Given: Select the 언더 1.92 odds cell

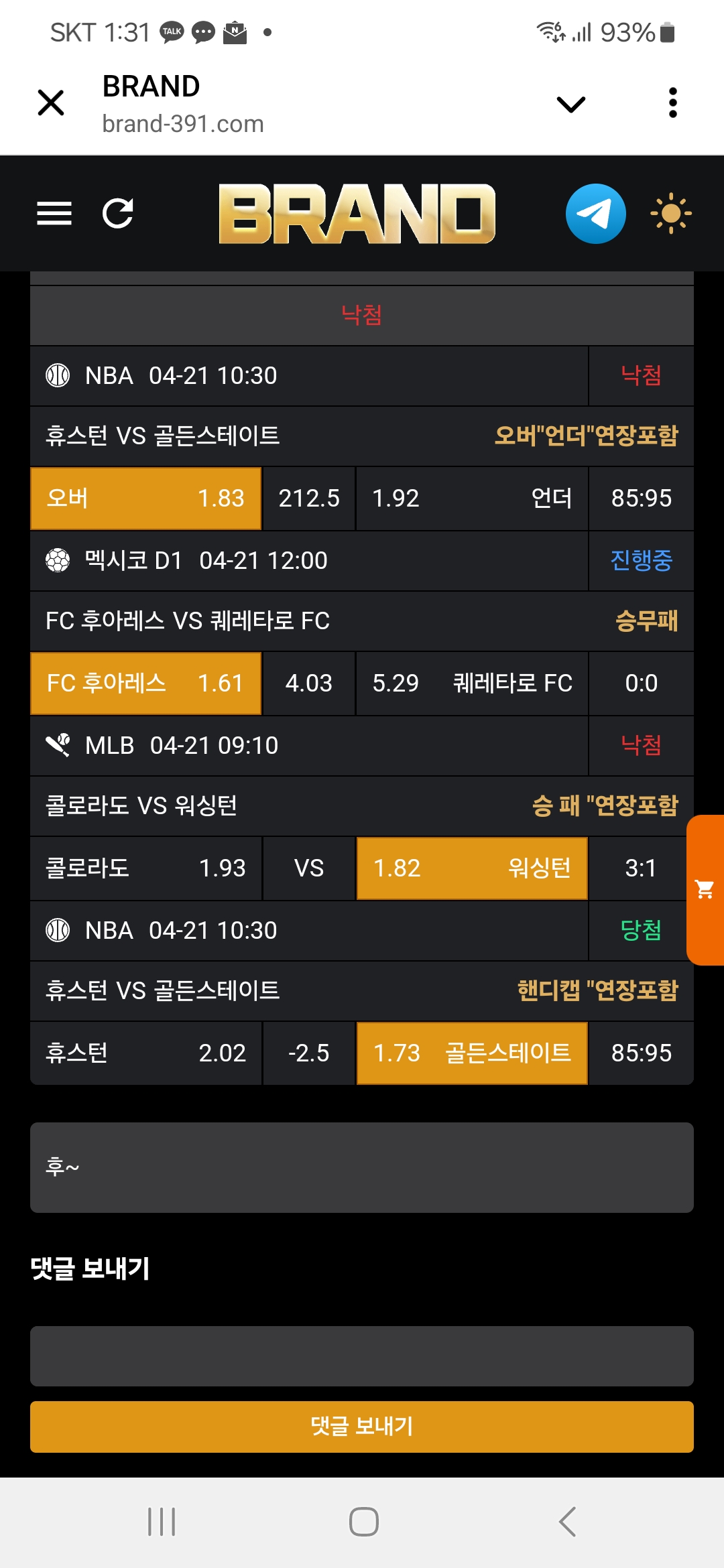Looking at the screenshot, I should [x=472, y=499].
